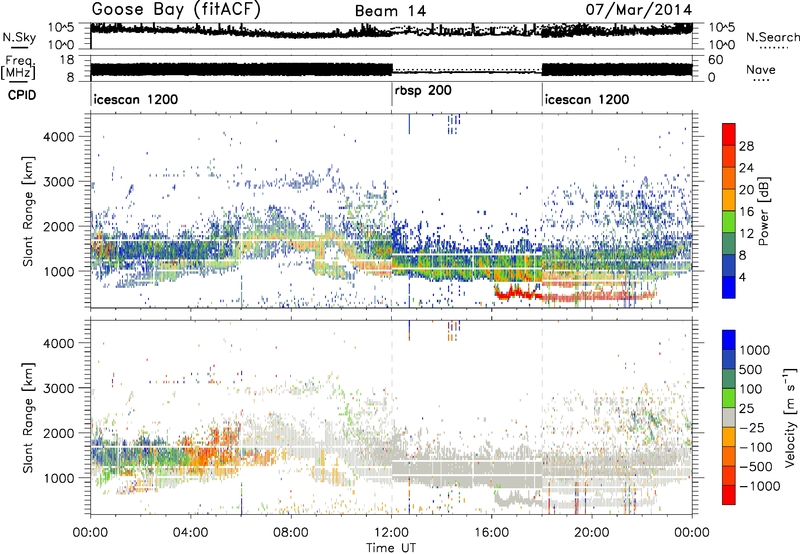Screen dimensions: 800x554
Task: Click the '04:00' time axis tick label
Action: click(191, 533)
